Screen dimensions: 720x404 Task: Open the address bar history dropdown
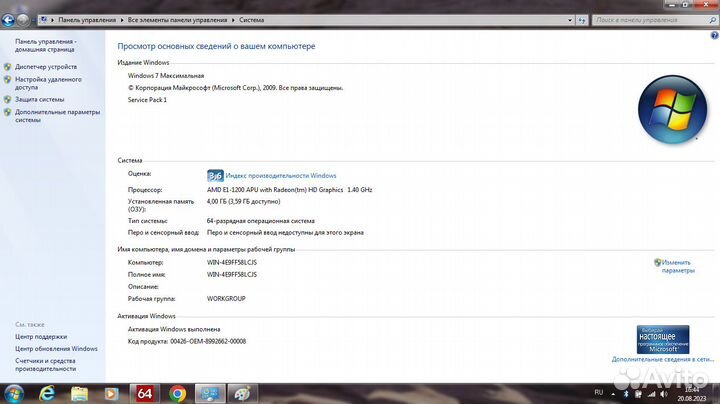point(570,20)
